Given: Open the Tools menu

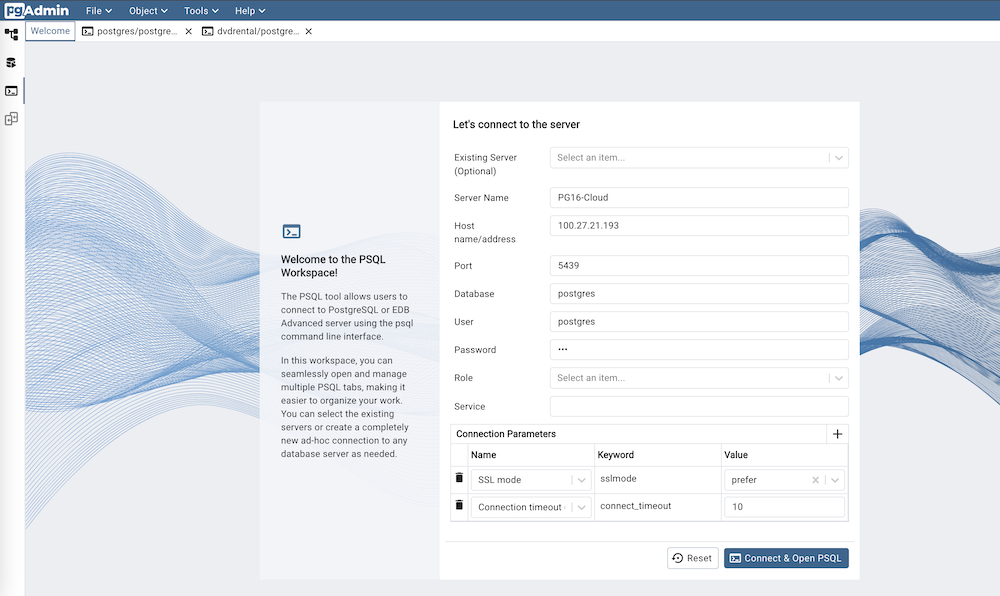Looking at the screenshot, I should [x=199, y=10].
